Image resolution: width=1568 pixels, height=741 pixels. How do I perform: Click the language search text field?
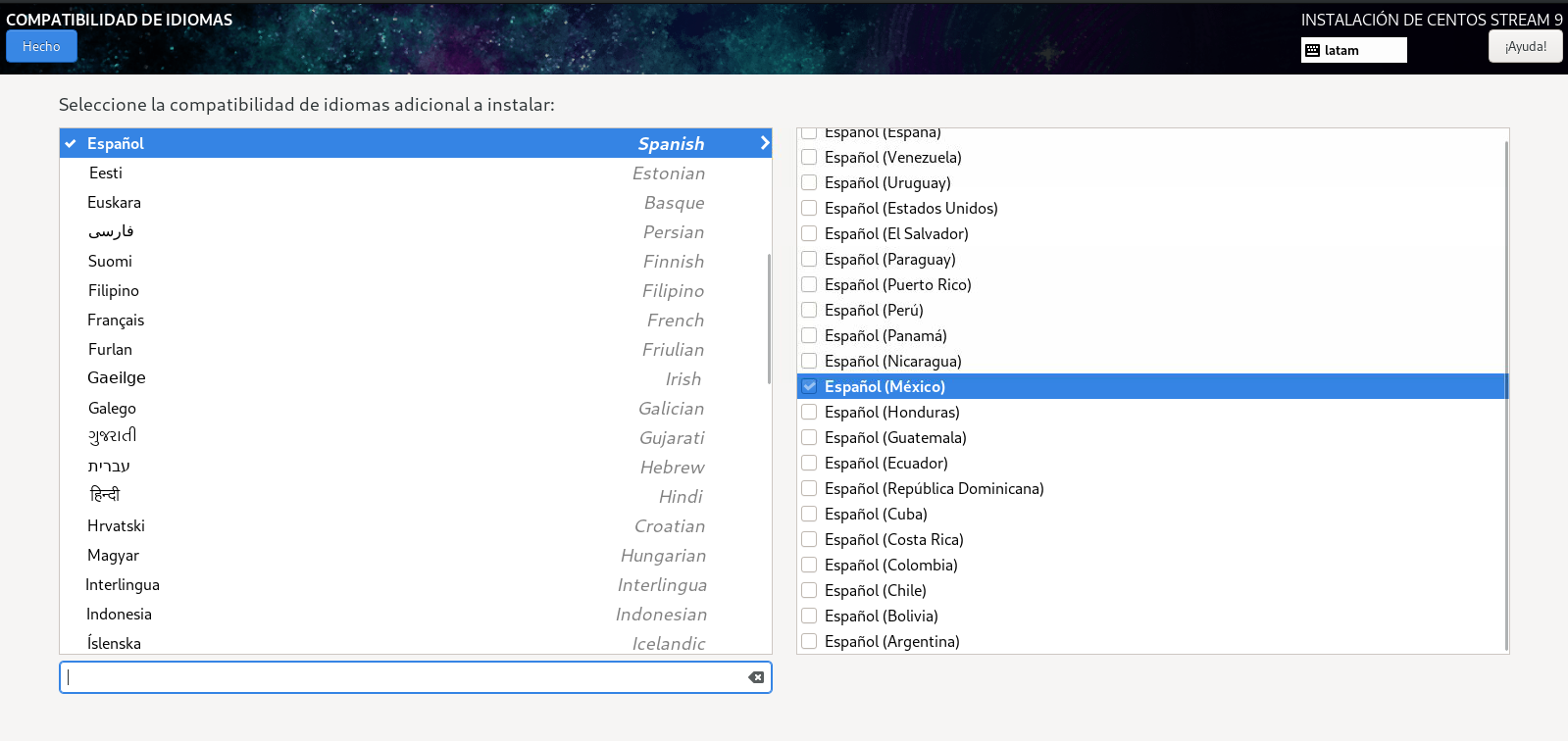402,677
